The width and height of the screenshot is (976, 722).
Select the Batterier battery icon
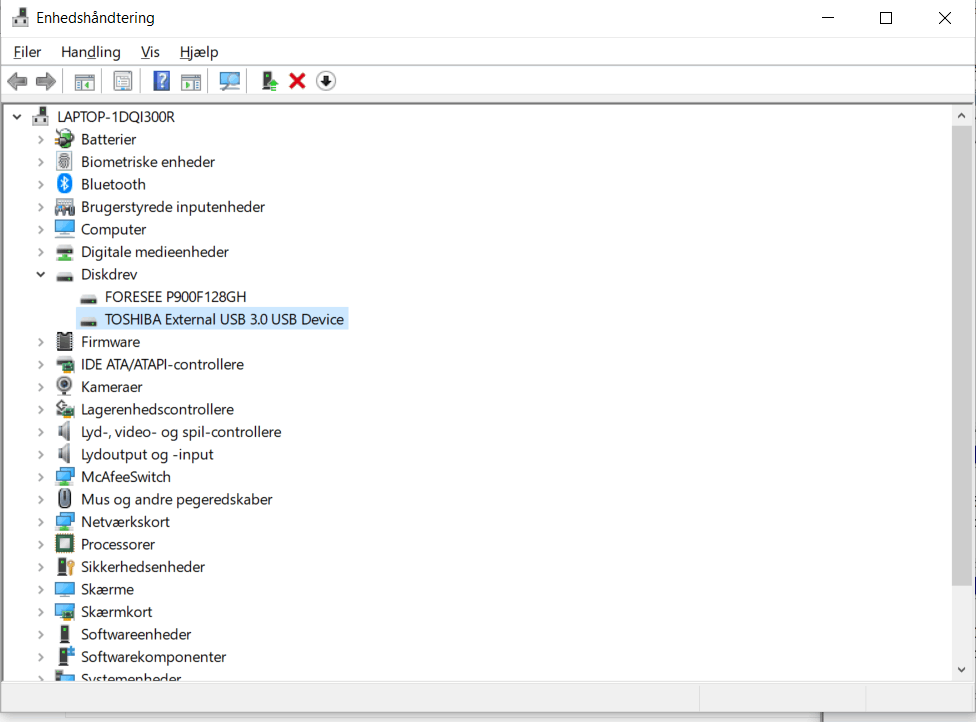pyautogui.click(x=64, y=139)
